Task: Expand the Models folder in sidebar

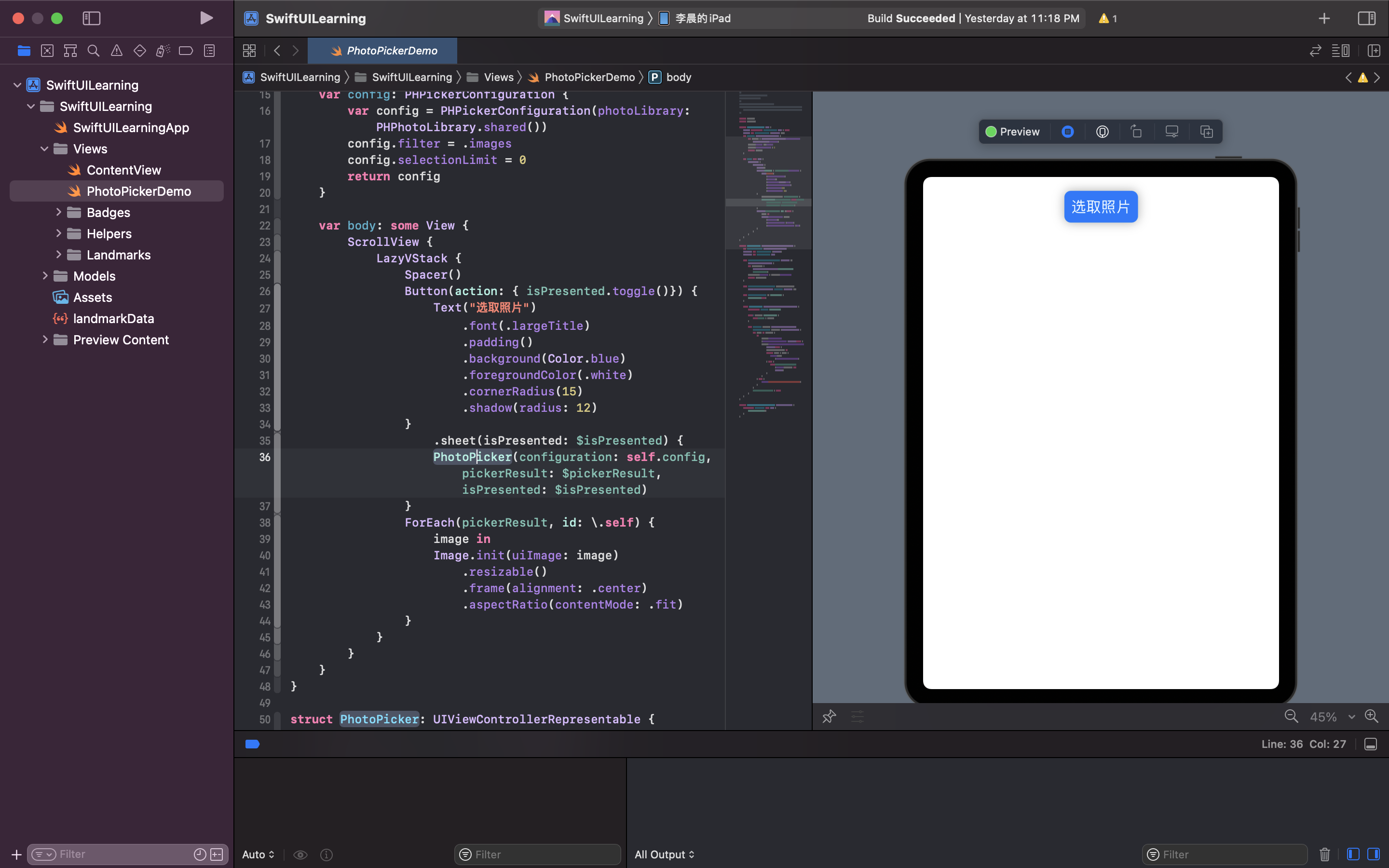Action: click(x=44, y=276)
